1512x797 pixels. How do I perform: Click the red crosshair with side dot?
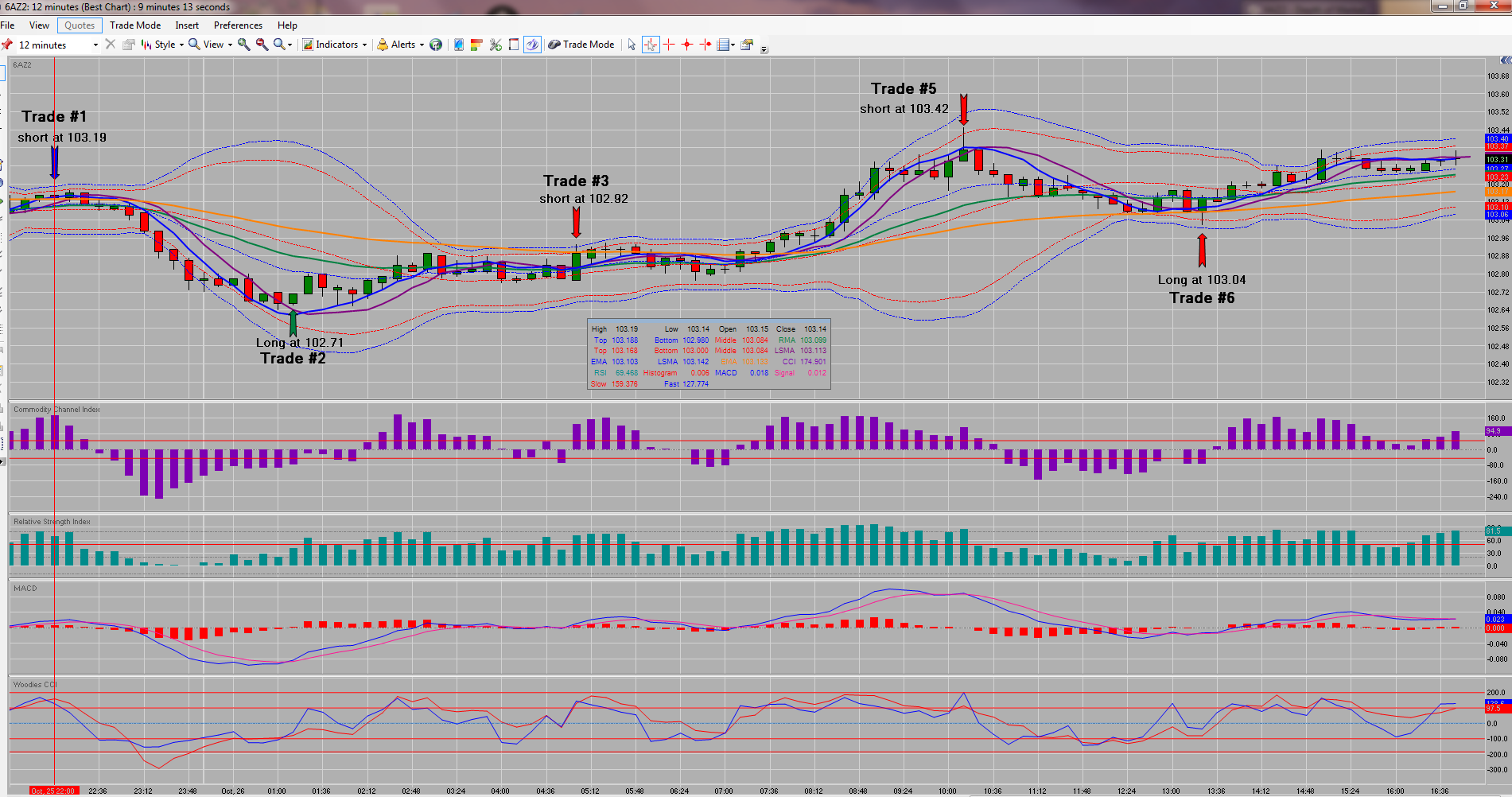pyautogui.click(x=705, y=45)
